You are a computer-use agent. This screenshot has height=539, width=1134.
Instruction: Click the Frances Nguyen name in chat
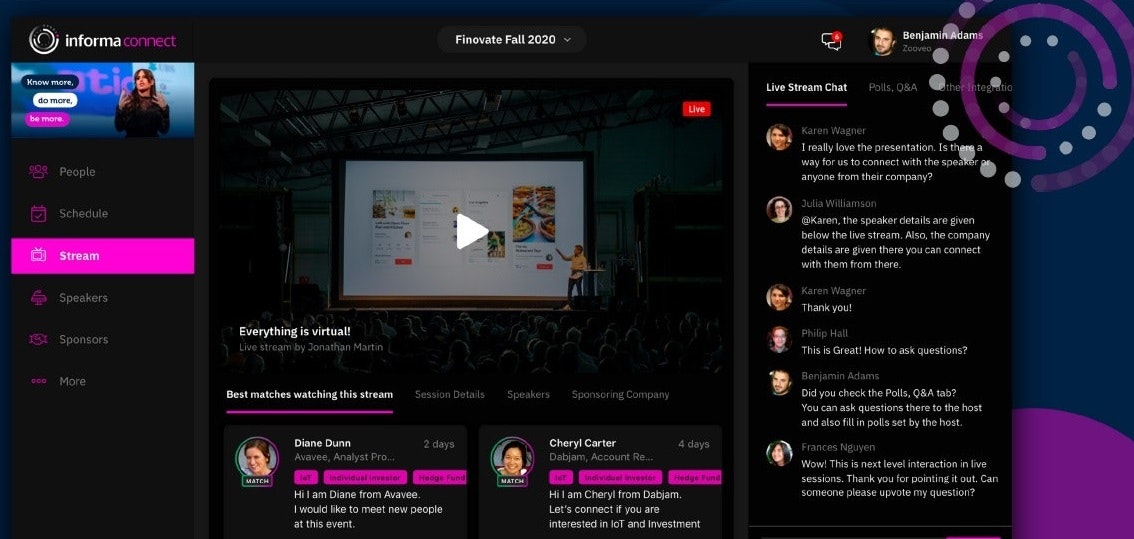837,447
